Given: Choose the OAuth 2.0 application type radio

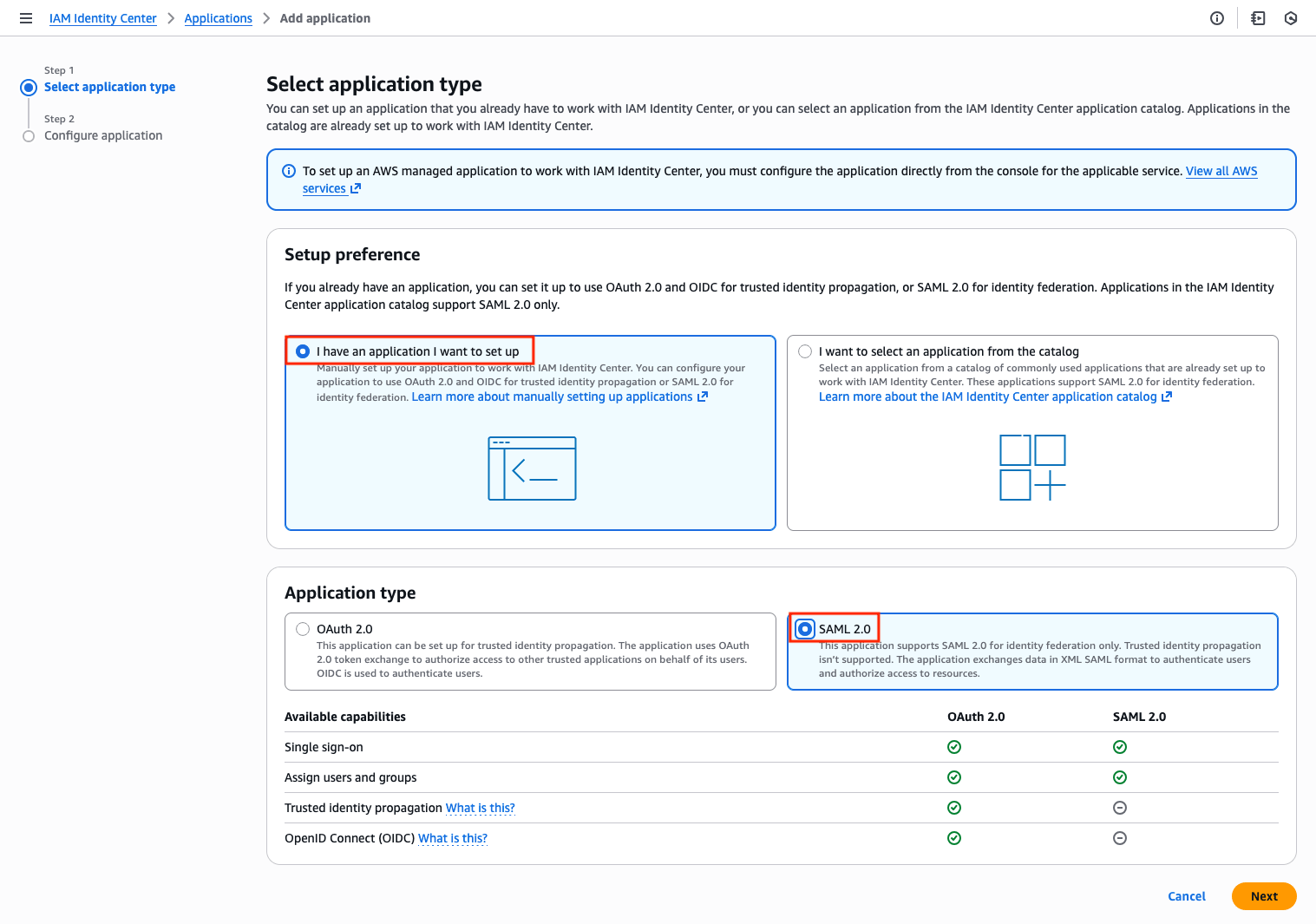Looking at the screenshot, I should click(x=303, y=629).
